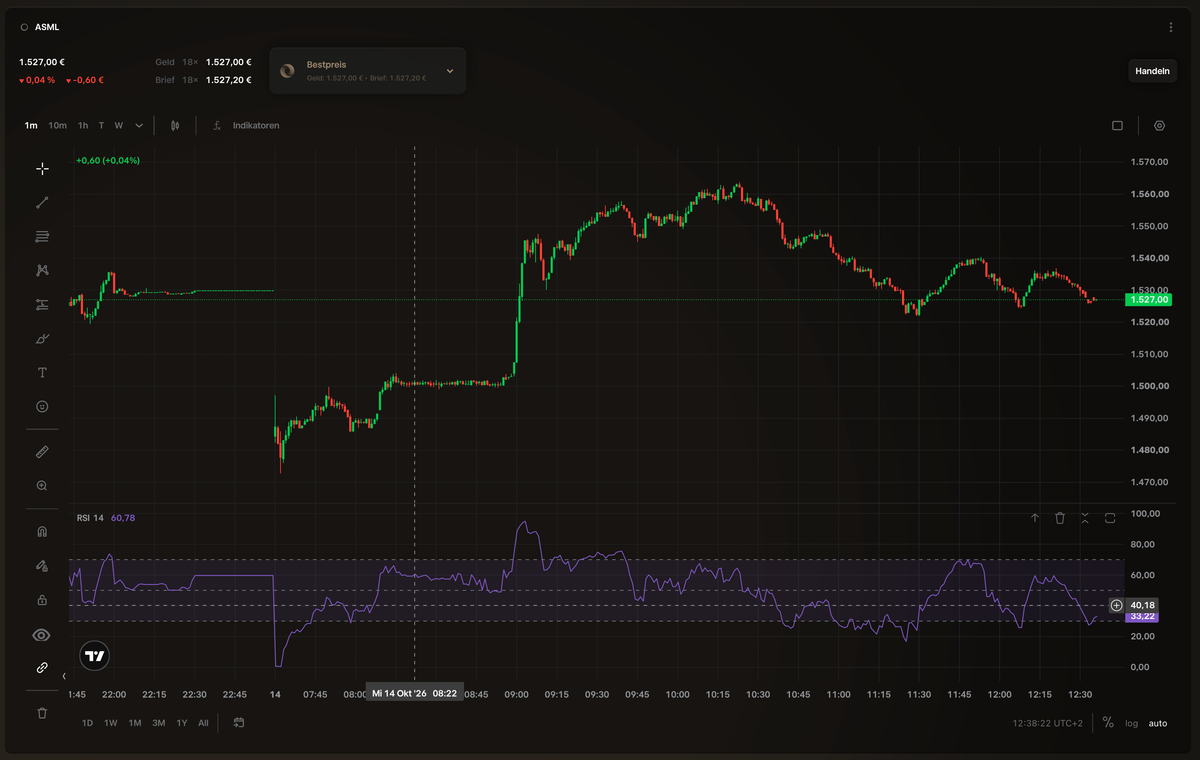
Task: Expand the Bestpreis venue dropdown
Action: pos(450,71)
